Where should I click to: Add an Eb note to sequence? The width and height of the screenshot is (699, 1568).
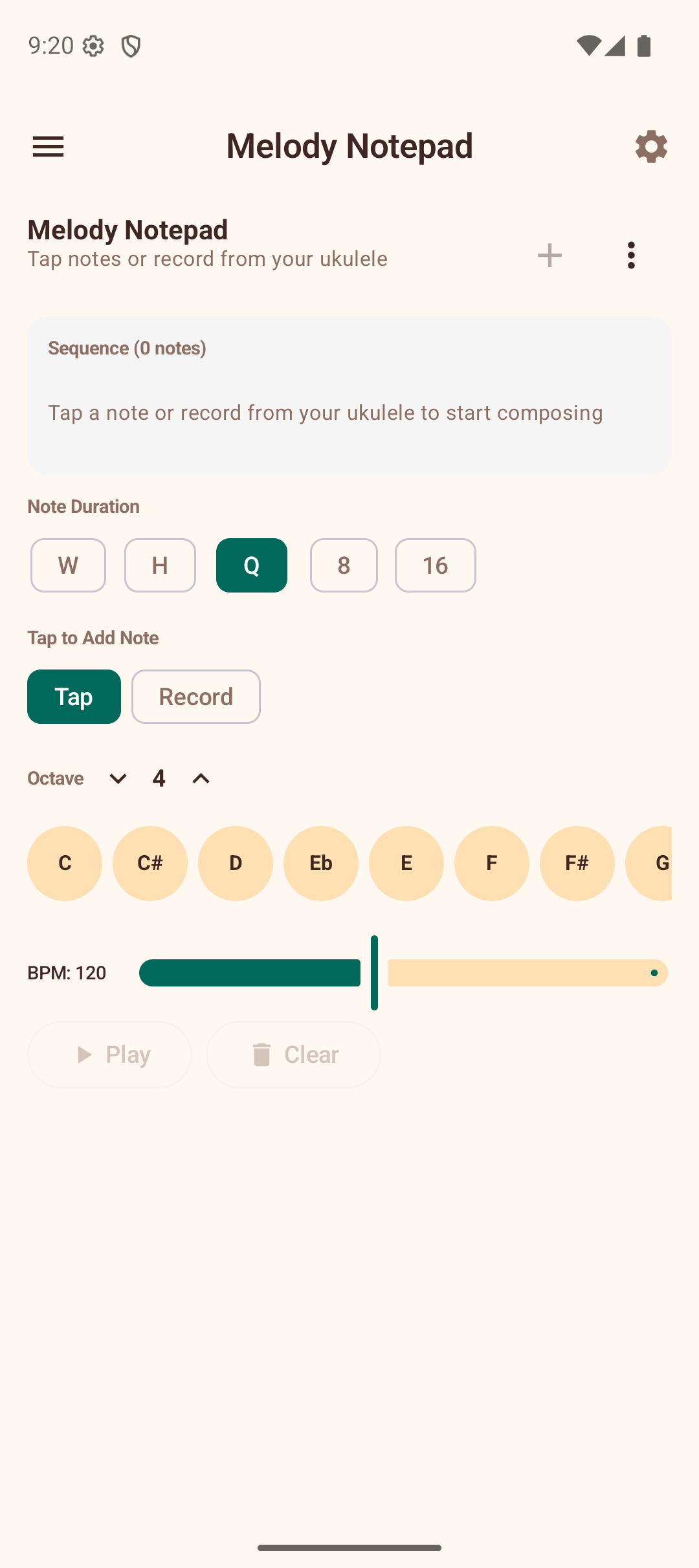coord(321,864)
